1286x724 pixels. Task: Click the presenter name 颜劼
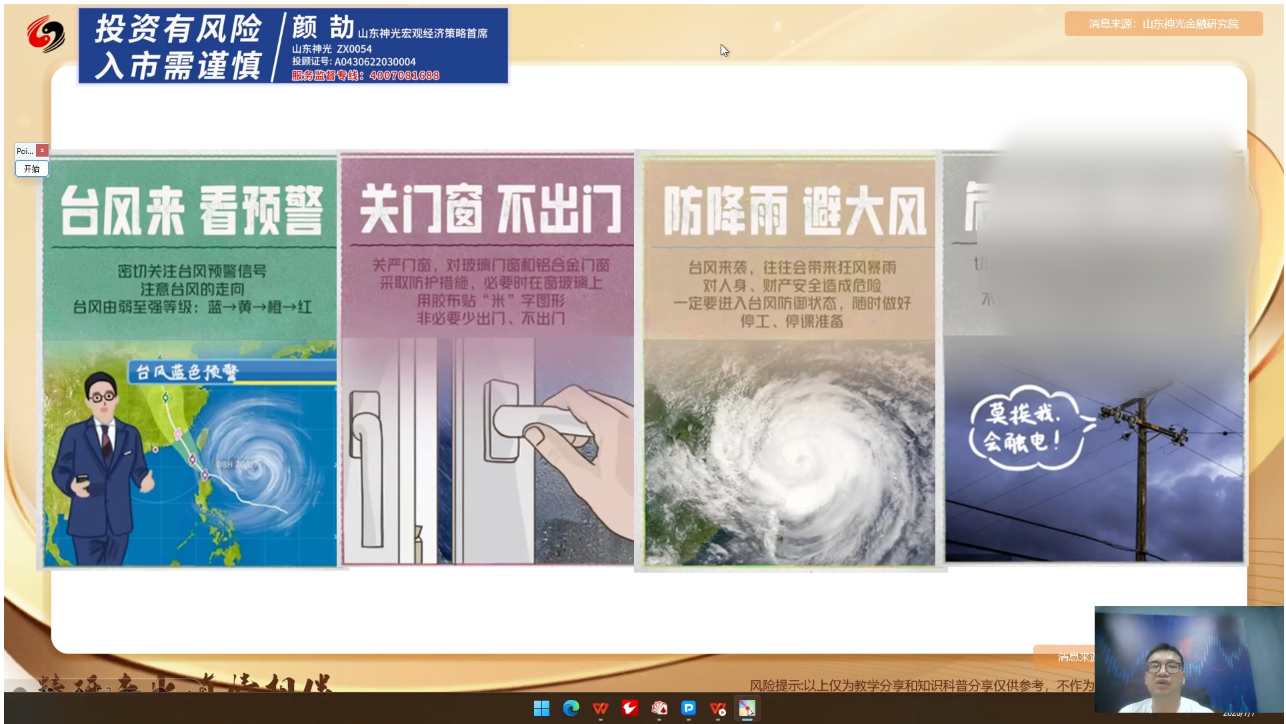[322, 27]
